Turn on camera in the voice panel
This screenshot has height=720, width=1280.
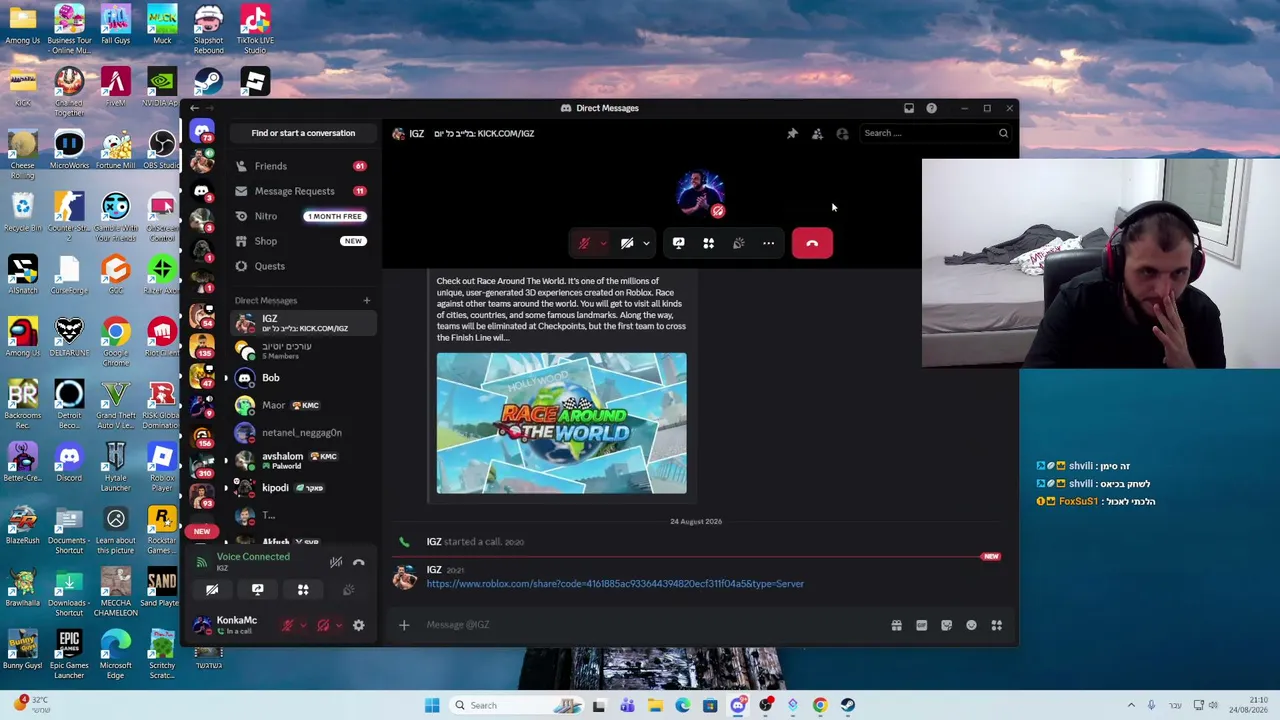click(212, 590)
